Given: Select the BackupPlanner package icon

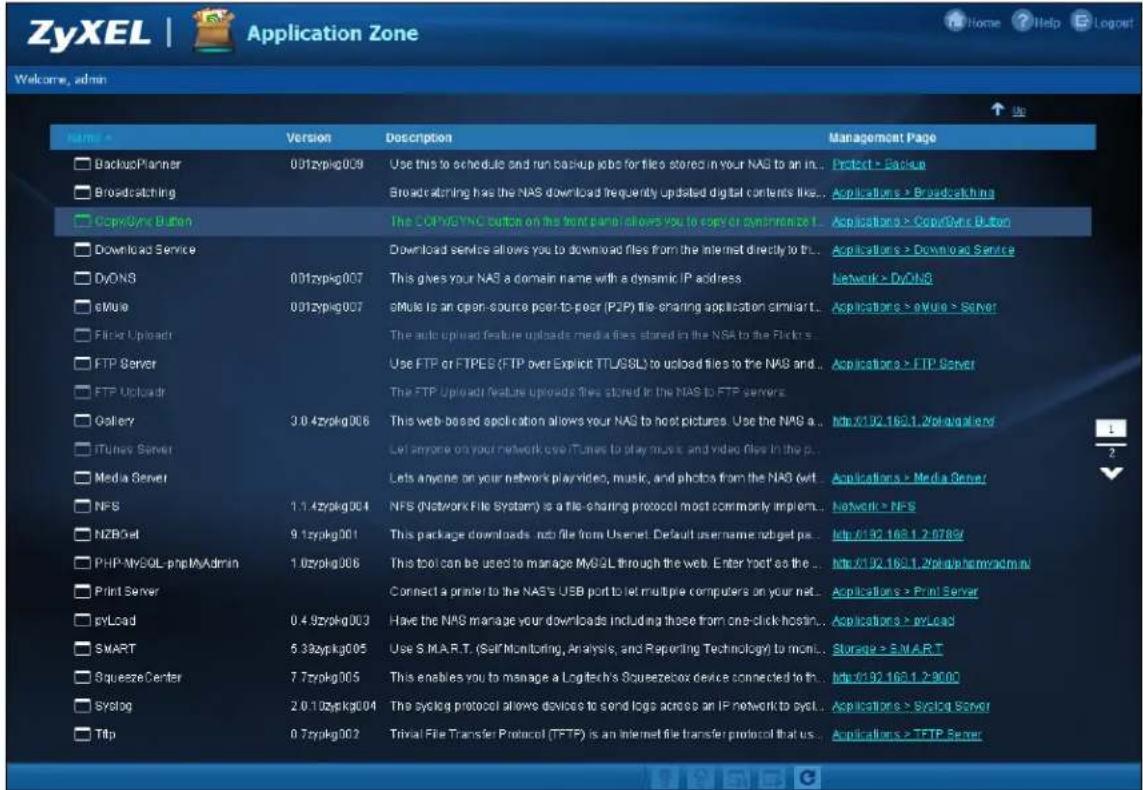Looking at the screenshot, I should 82,163.
